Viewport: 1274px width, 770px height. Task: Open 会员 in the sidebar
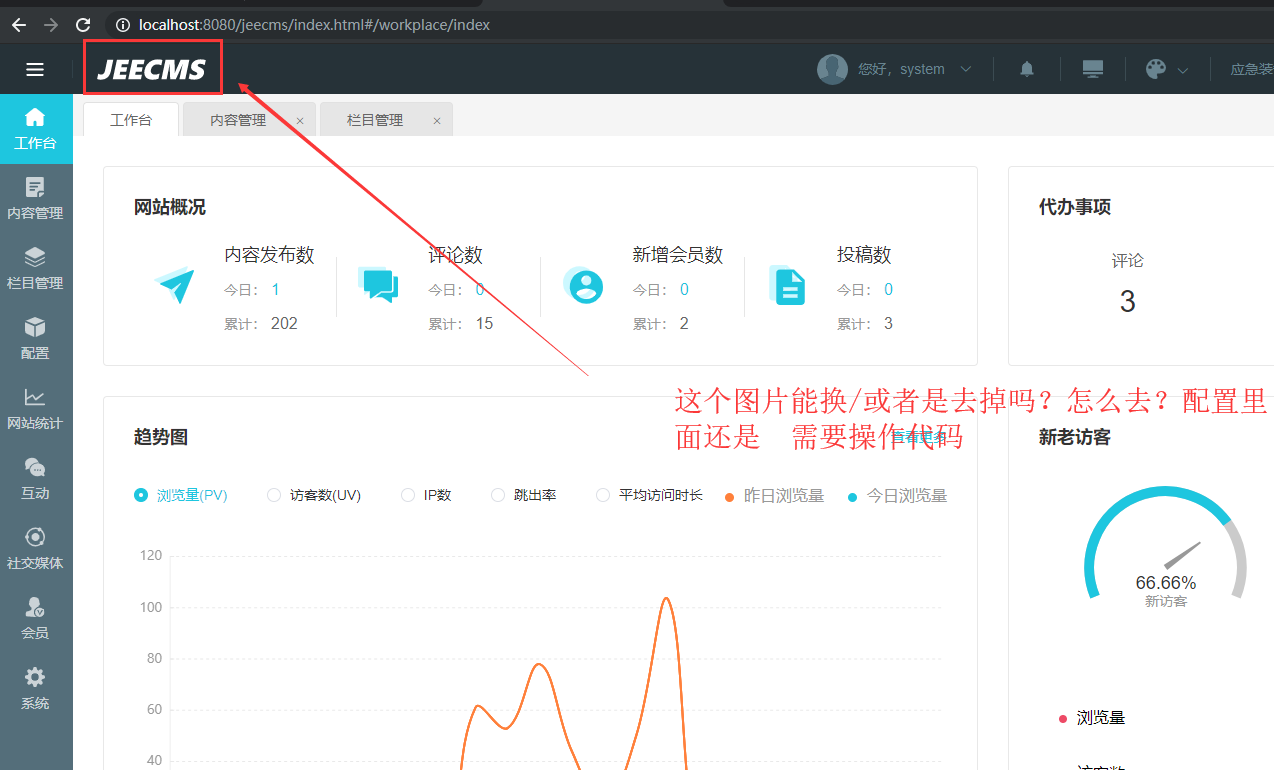click(36, 619)
